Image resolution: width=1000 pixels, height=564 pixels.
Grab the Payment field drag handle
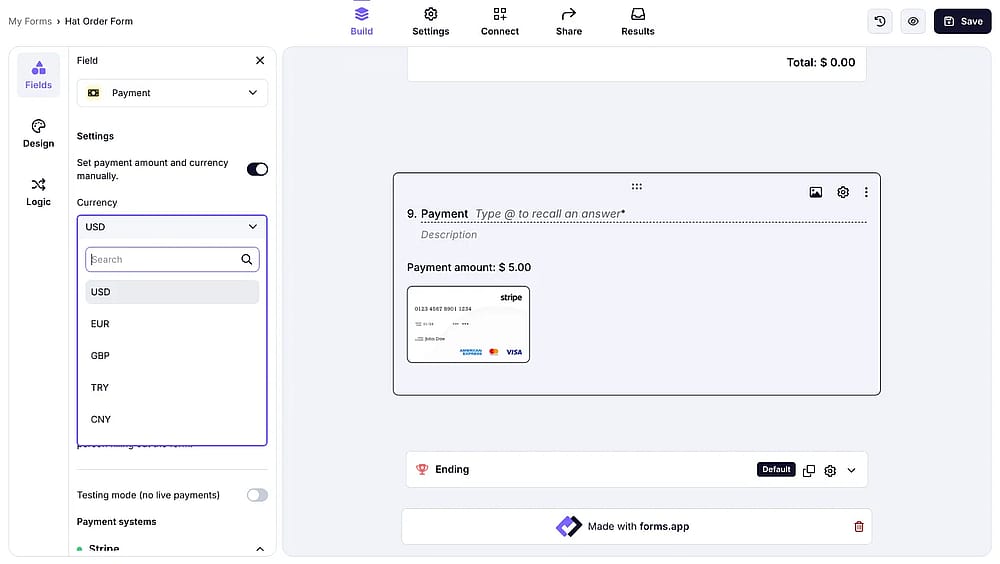point(636,186)
